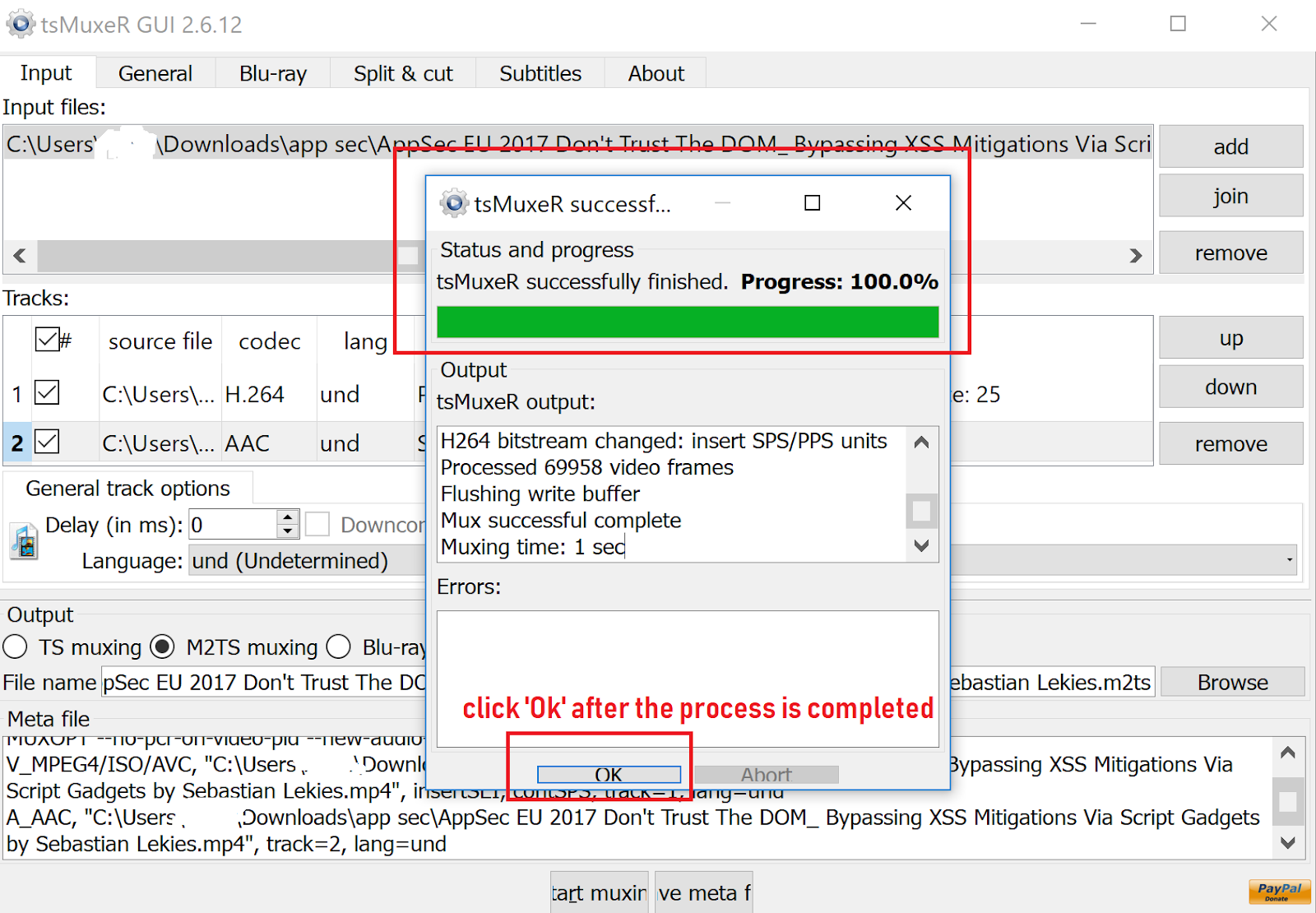Show the About tab
The height and width of the screenshot is (913, 1316).
click(656, 73)
